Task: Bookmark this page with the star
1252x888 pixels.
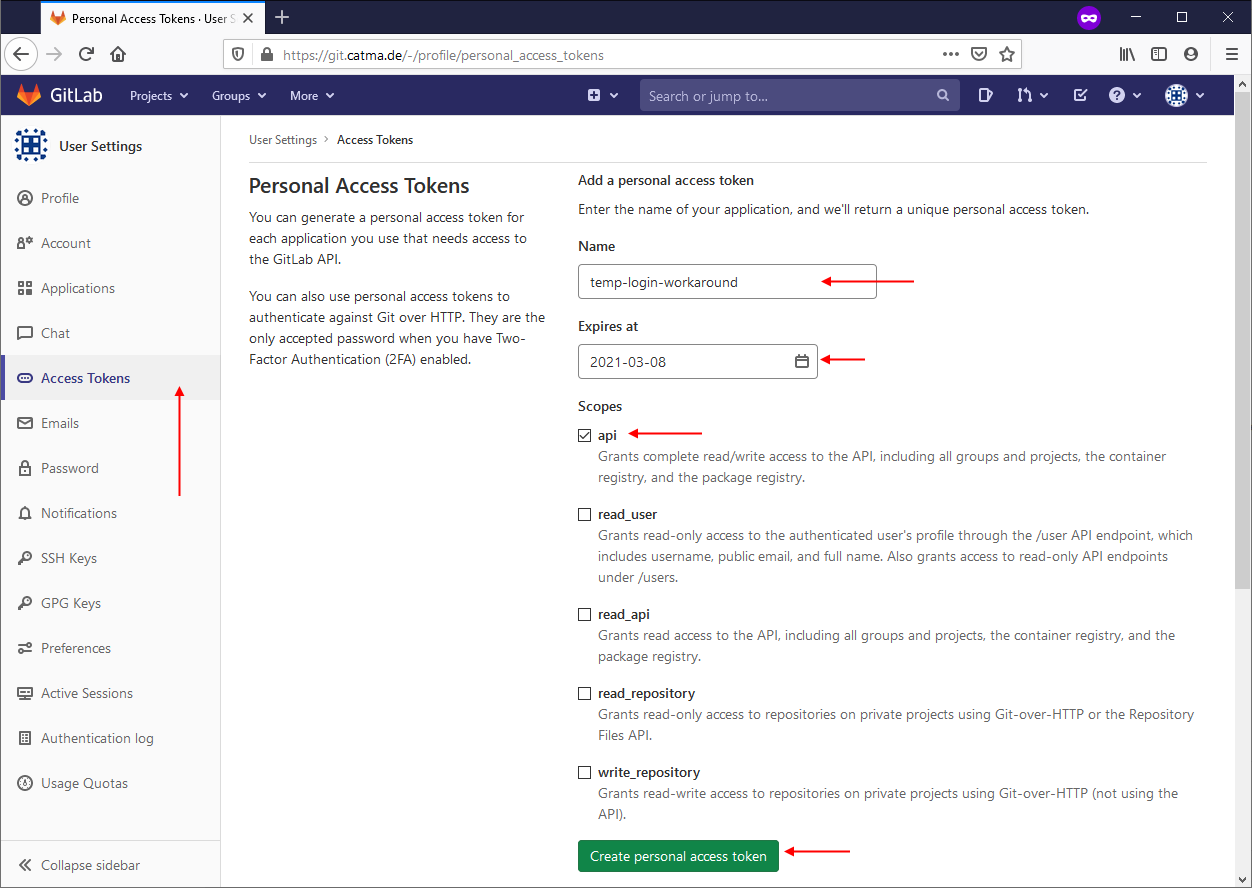Action: pos(1007,54)
